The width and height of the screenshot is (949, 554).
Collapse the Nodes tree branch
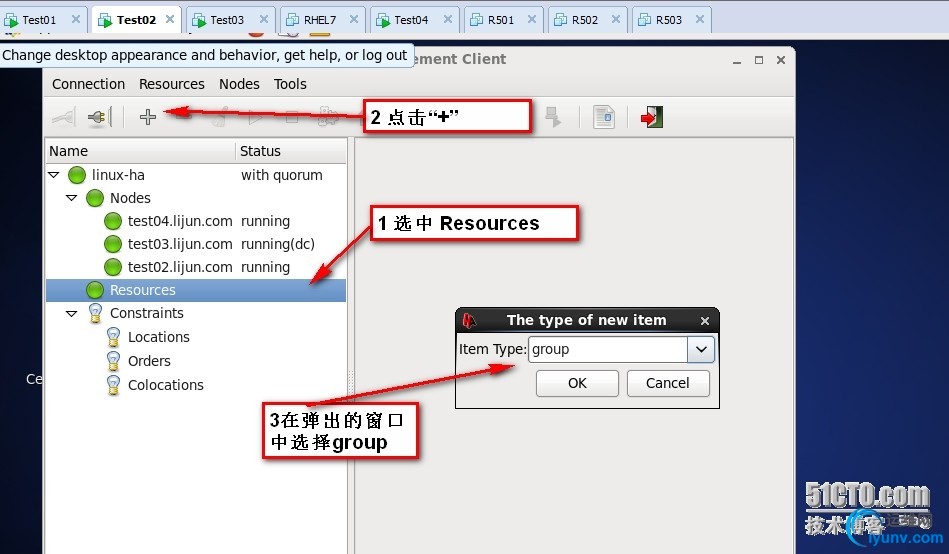tap(71, 198)
